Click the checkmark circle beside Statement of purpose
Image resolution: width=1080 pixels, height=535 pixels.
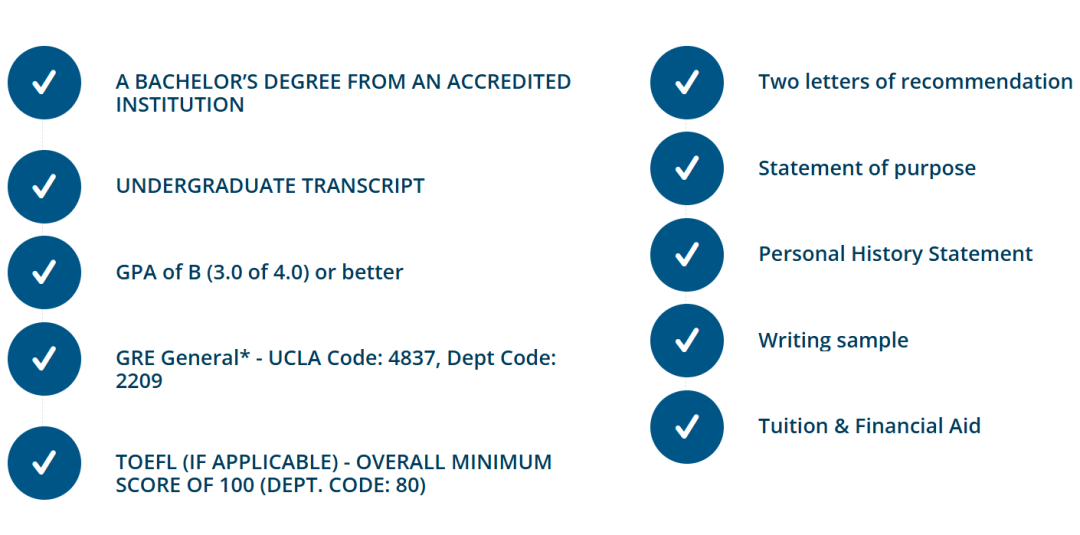687,169
